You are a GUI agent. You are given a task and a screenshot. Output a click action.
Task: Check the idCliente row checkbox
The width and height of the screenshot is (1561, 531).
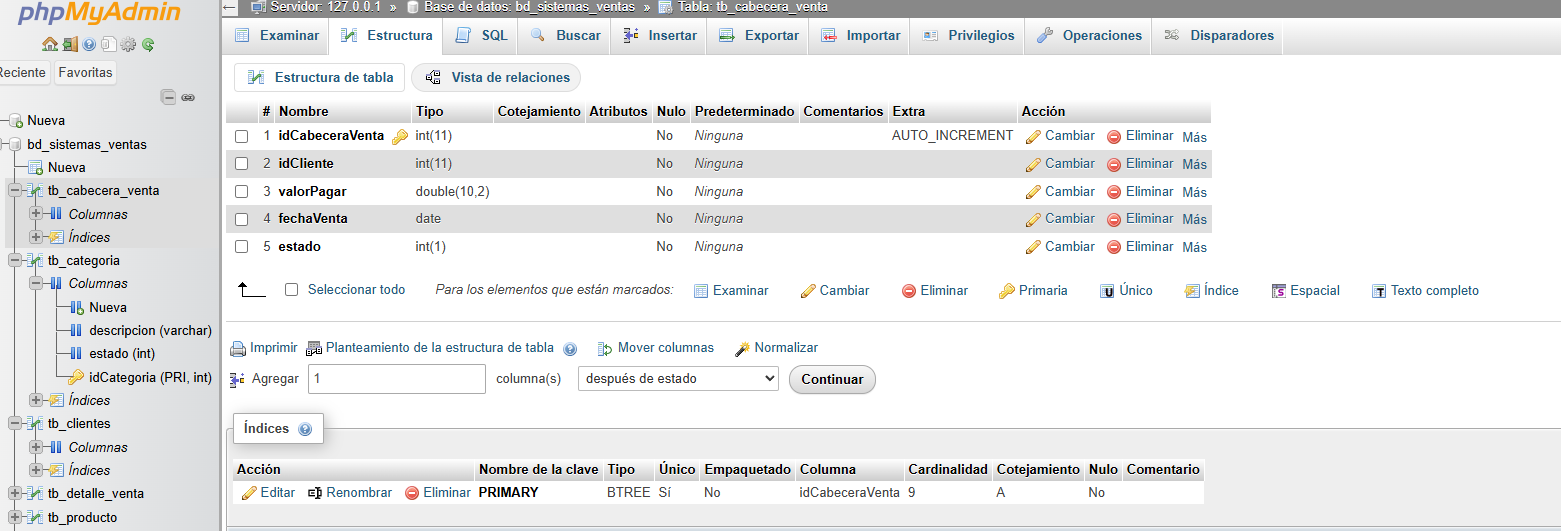point(241,164)
